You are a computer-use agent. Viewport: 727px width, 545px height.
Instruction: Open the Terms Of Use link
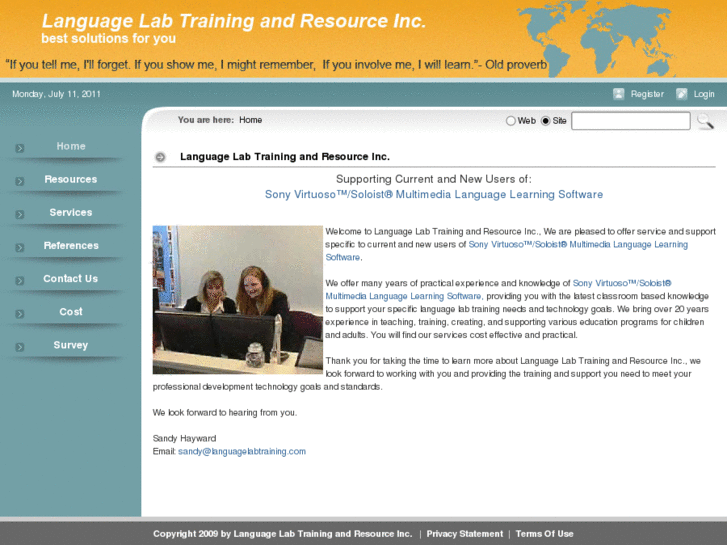pos(544,534)
